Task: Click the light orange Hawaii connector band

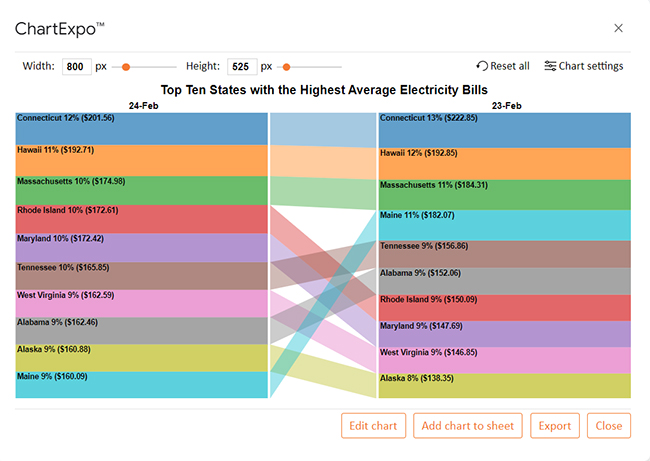Action: click(323, 162)
